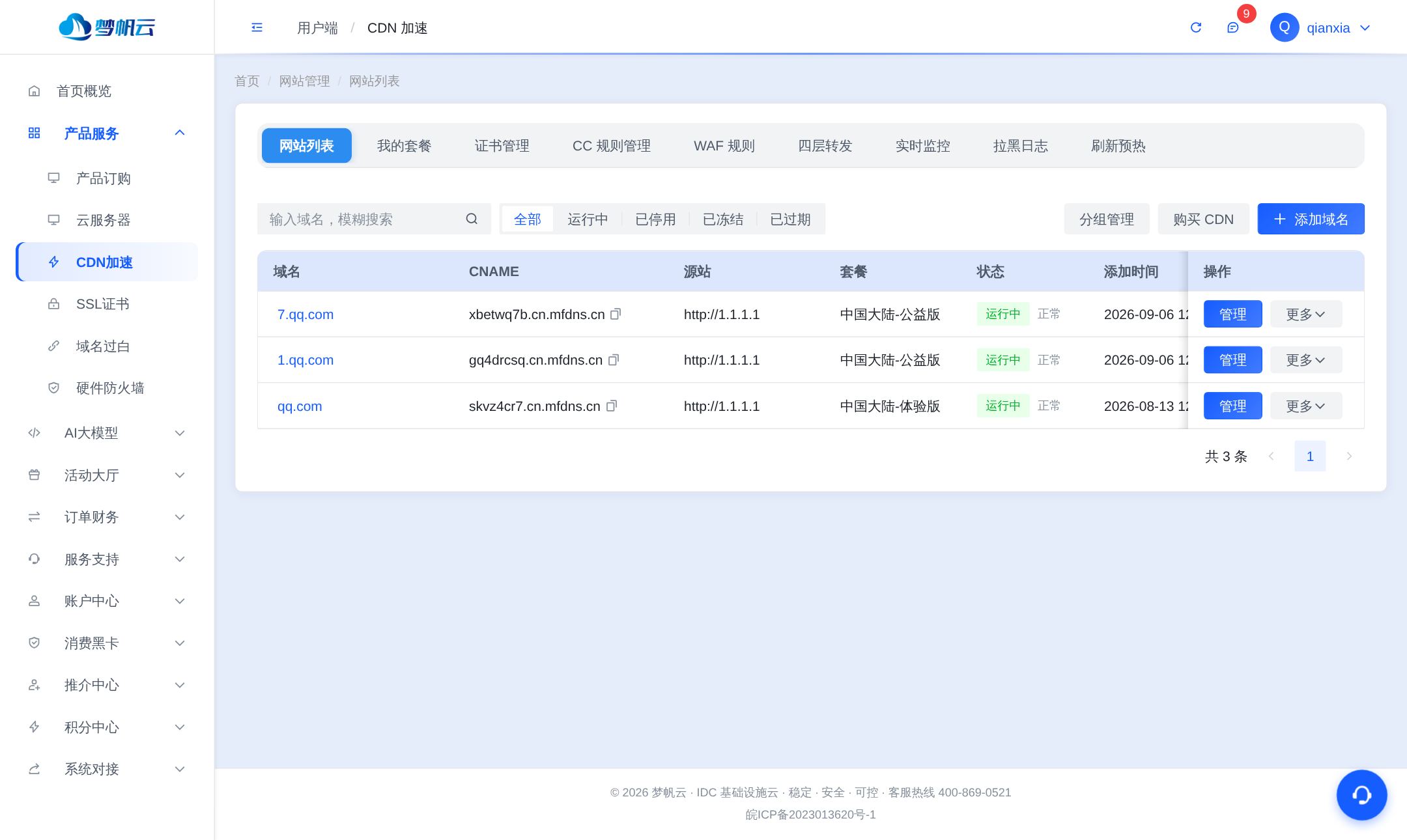Expand the 积分中心 sidebar group
This screenshot has width=1407, height=840.
[107, 727]
